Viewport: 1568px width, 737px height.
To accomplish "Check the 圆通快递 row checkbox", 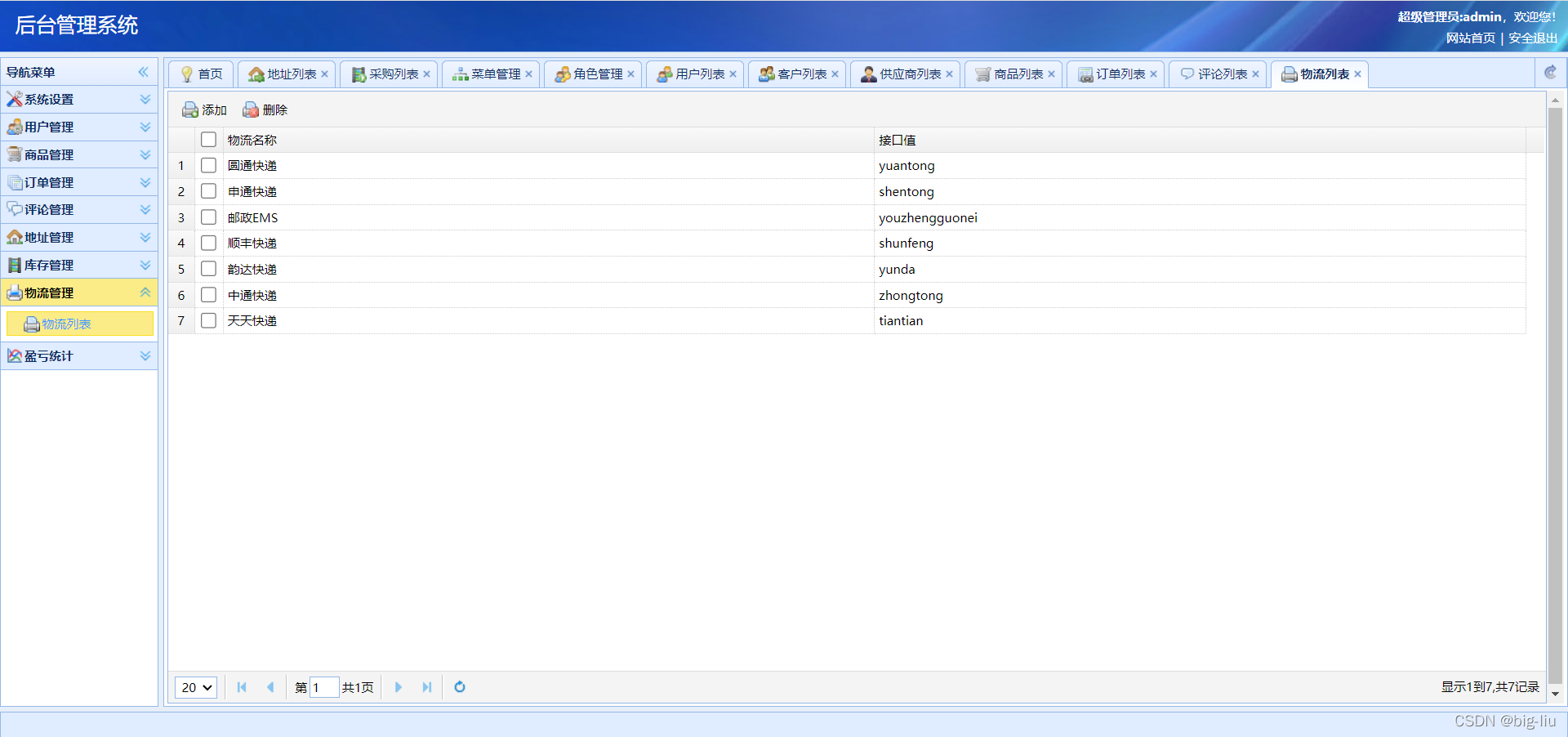I will coord(208,165).
